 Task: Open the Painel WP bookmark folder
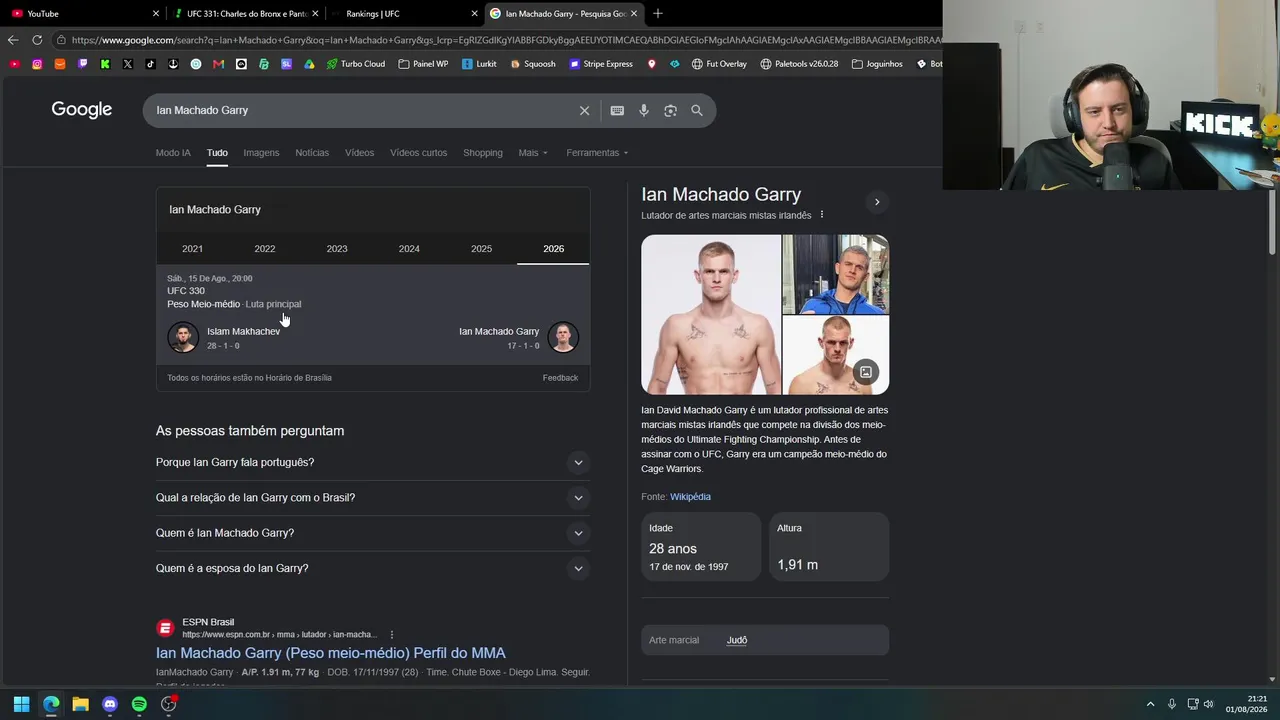(423, 64)
